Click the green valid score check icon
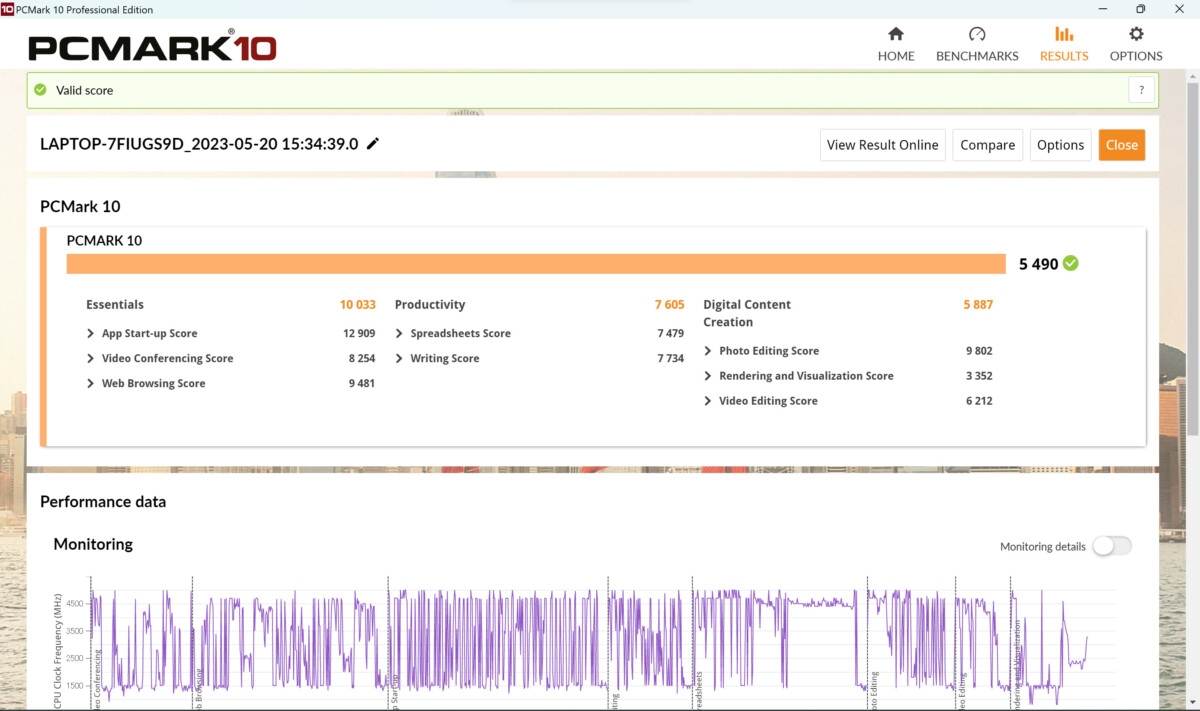The width and height of the screenshot is (1200, 711). pyautogui.click(x=40, y=90)
